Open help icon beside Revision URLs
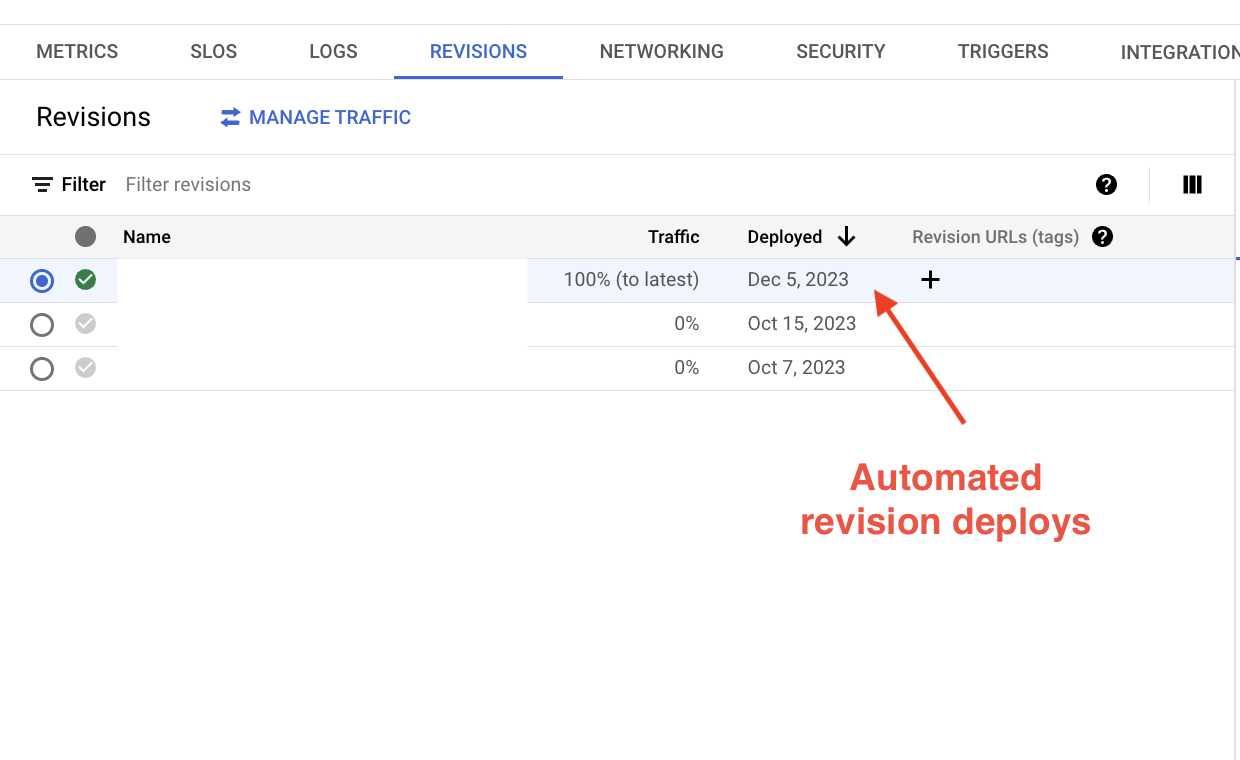 [1102, 237]
